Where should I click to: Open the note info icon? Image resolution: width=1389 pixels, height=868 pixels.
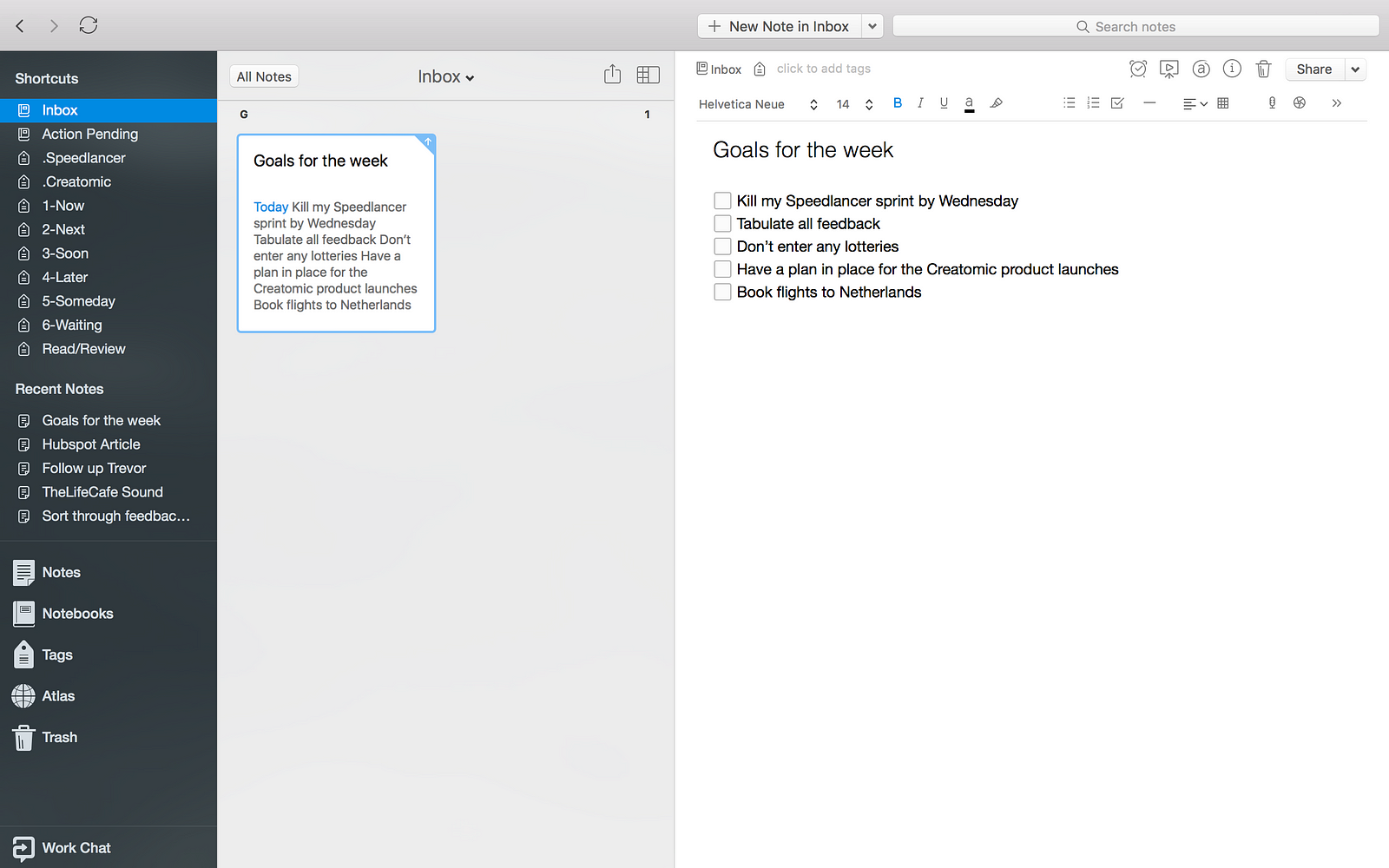click(x=1232, y=69)
